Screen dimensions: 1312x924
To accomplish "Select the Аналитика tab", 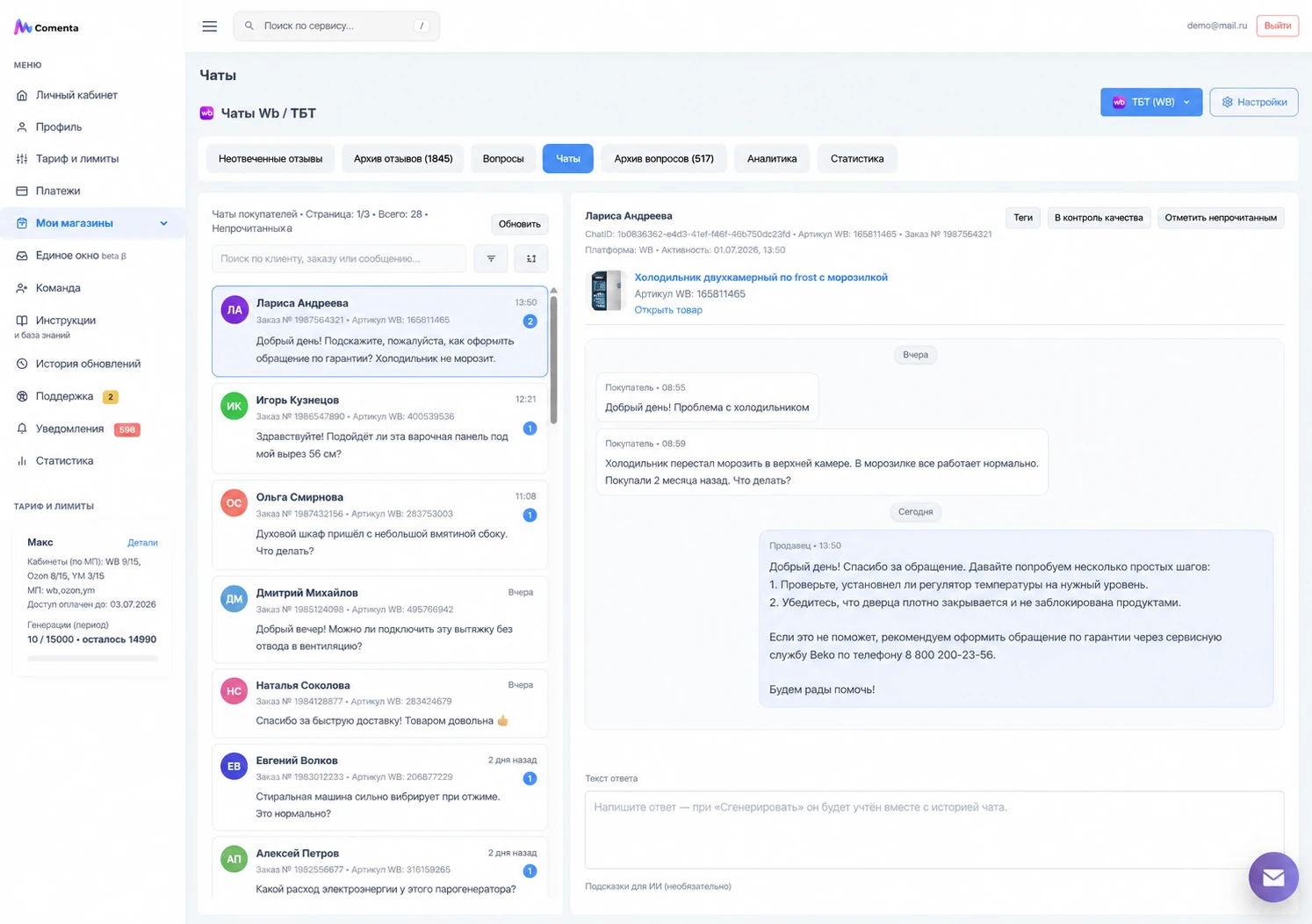I will click(x=772, y=159).
